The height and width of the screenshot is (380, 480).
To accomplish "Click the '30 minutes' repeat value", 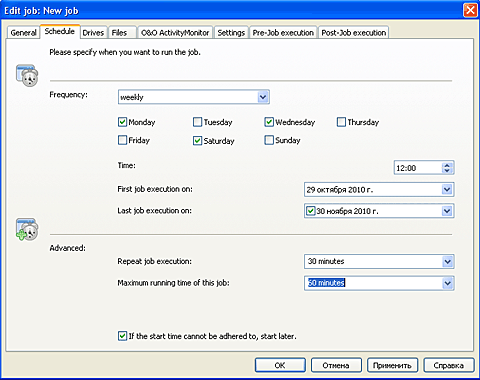I will [x=326, y=261].
